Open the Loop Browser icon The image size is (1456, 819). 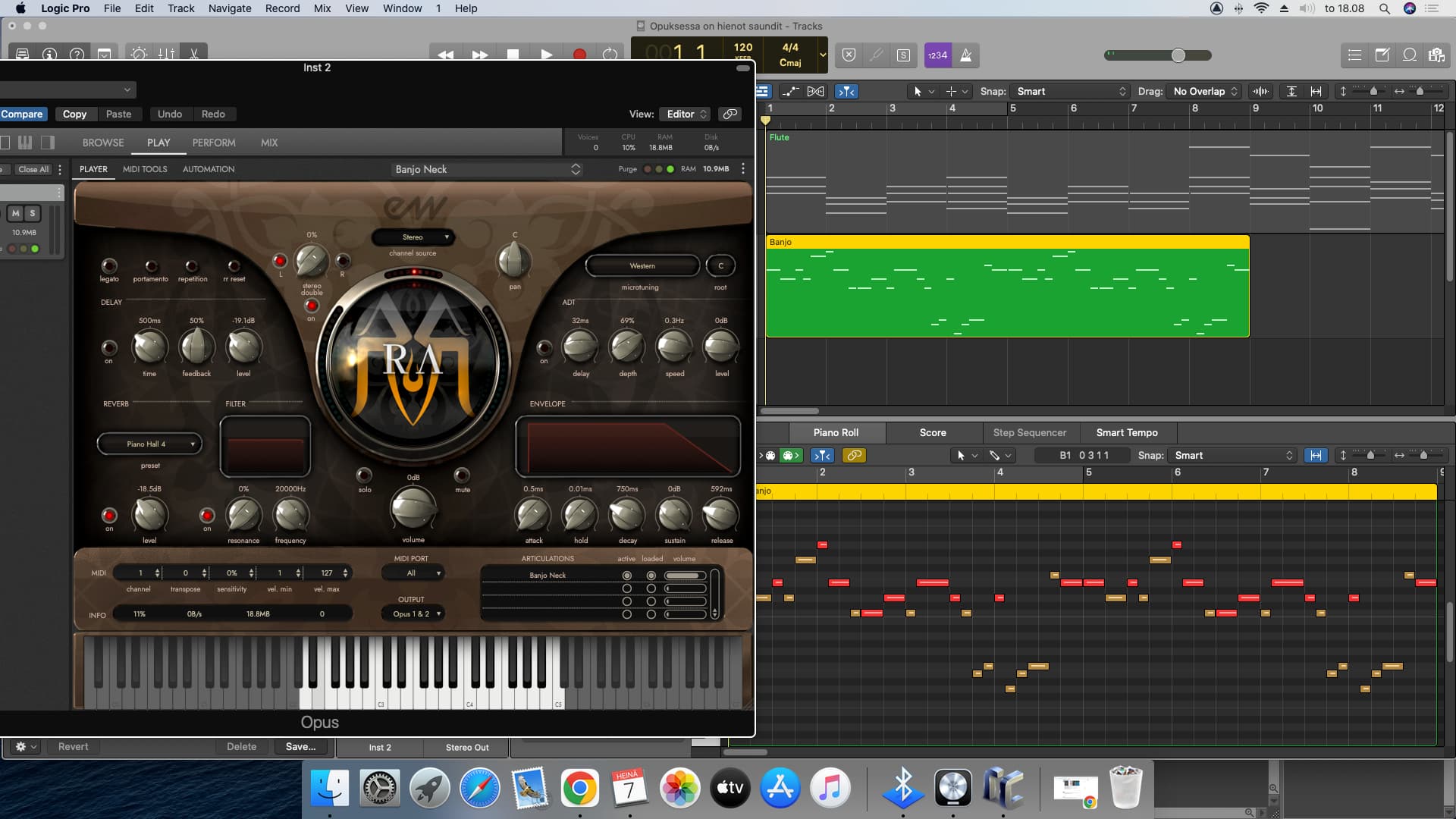point(1410,55)
